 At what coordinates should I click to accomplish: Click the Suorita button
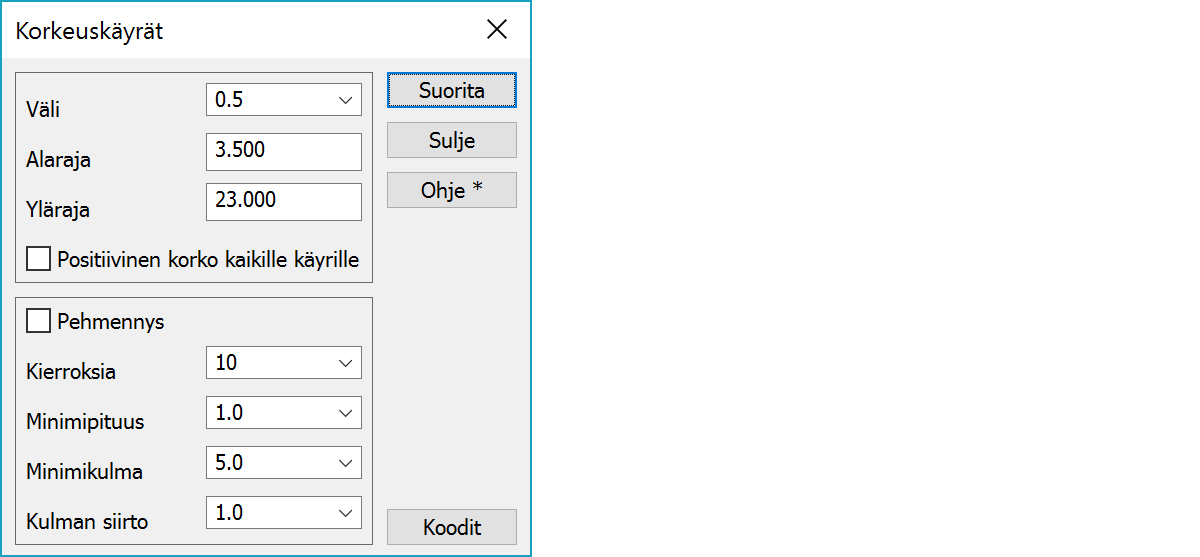tap(451, 90)
